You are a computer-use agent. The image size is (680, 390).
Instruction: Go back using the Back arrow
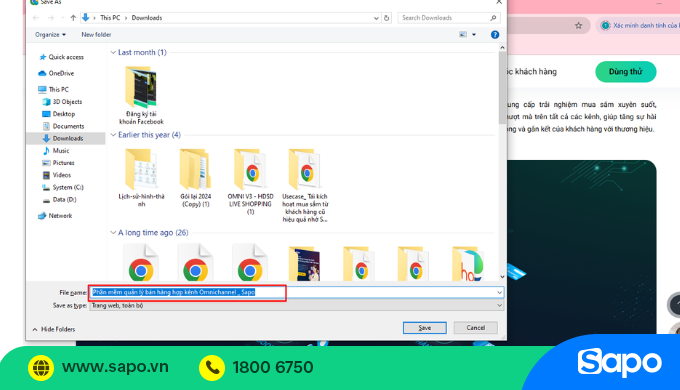[36, 18]
